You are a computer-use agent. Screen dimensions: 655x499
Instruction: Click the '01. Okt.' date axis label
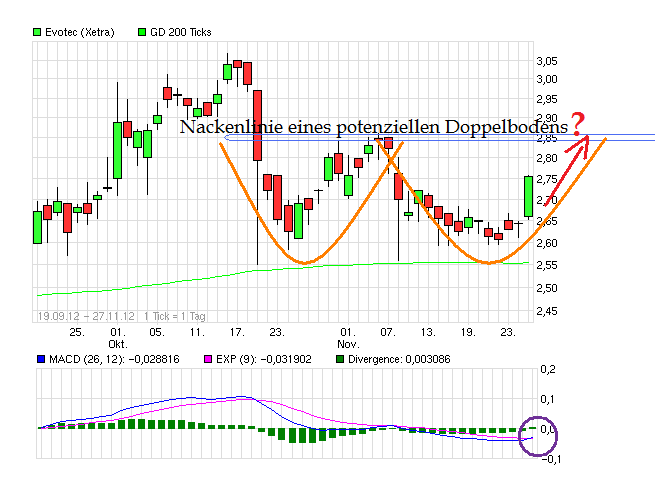click(118, 338)
